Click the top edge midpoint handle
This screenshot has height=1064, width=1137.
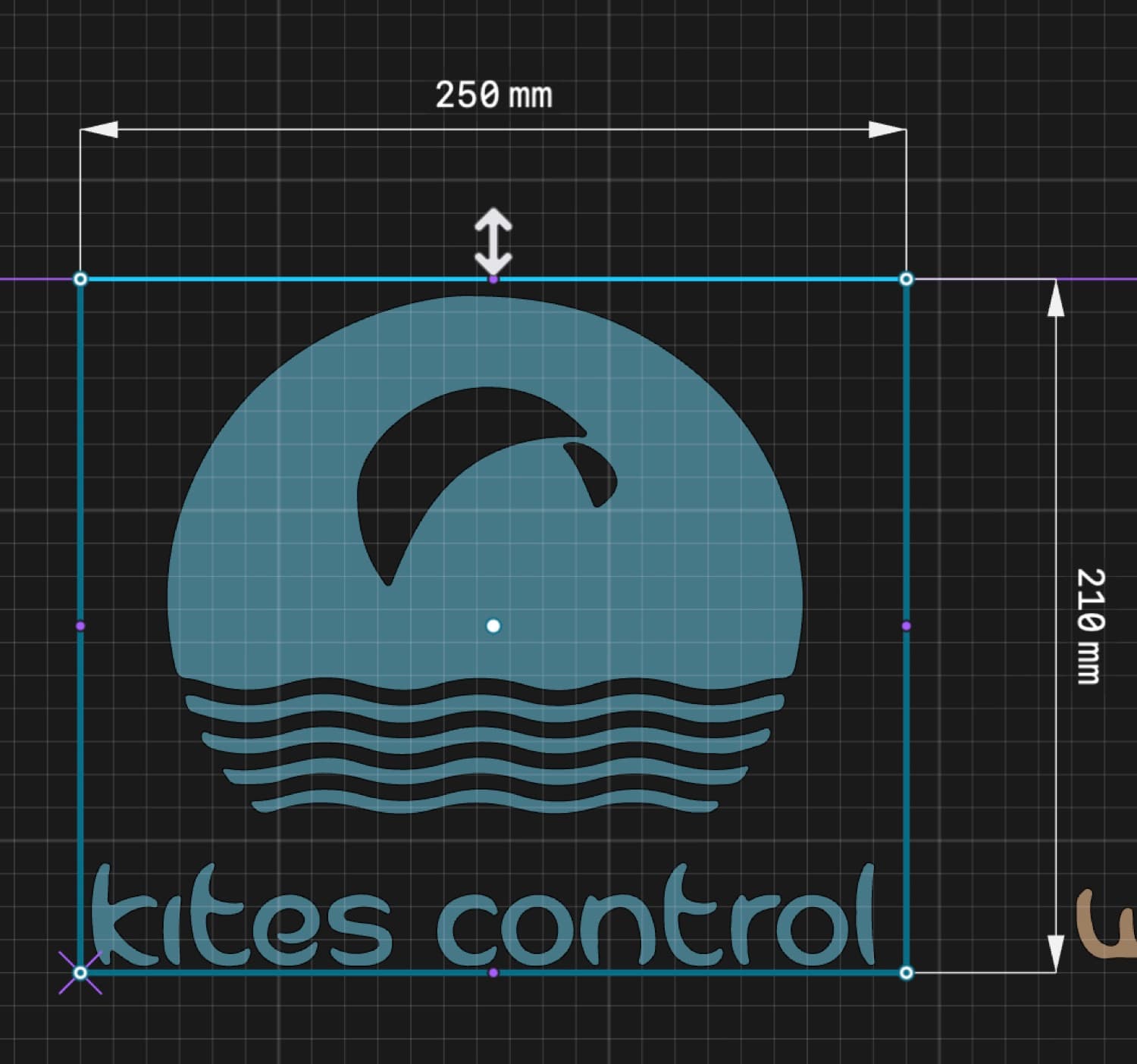493,280
